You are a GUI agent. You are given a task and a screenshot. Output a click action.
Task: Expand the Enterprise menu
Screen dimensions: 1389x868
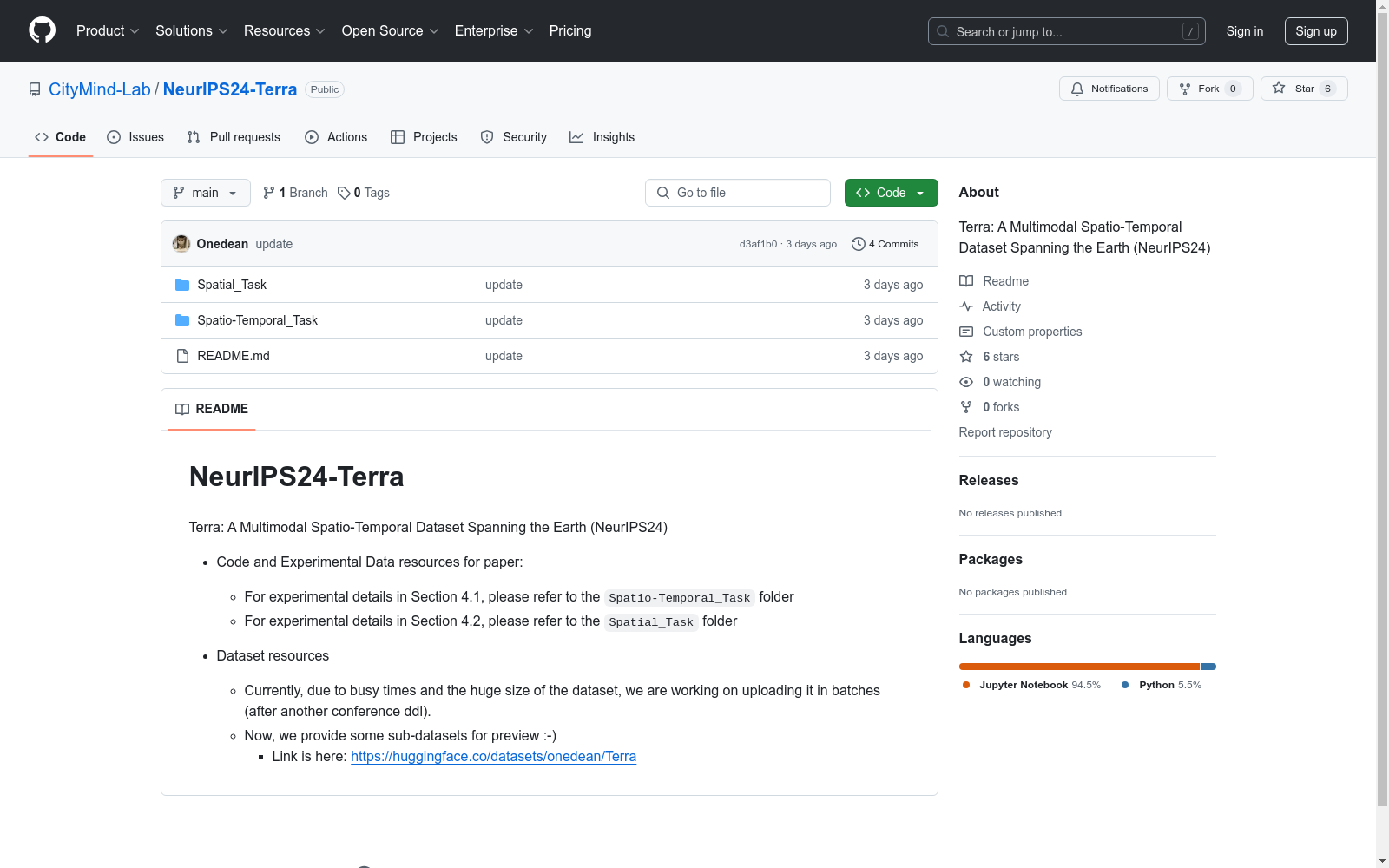click(493, 30)
